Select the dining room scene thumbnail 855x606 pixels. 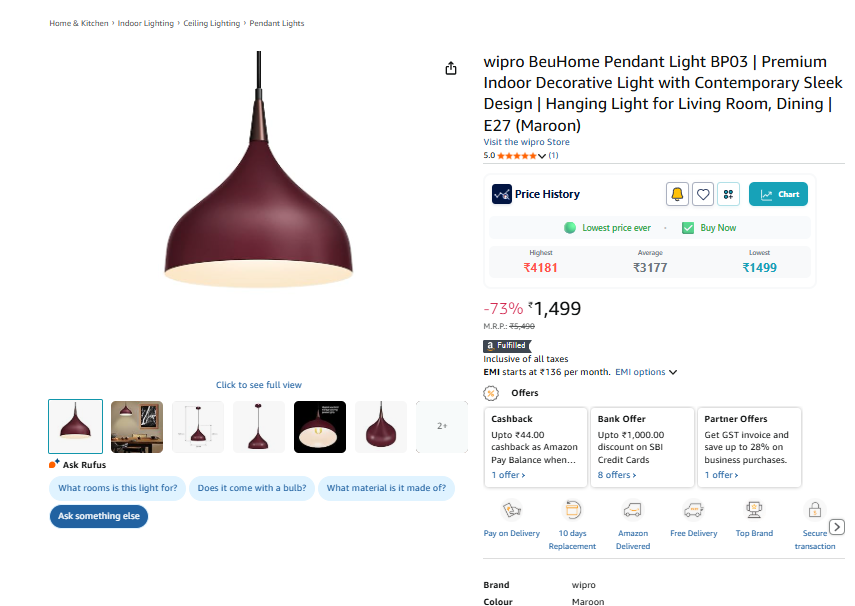point(137,427)
